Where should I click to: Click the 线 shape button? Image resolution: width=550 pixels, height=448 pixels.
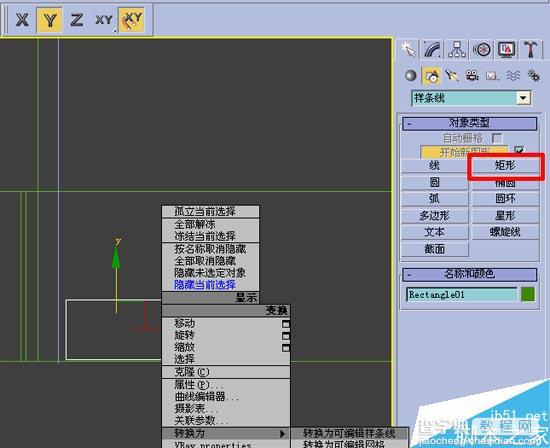tap(434, 166)
